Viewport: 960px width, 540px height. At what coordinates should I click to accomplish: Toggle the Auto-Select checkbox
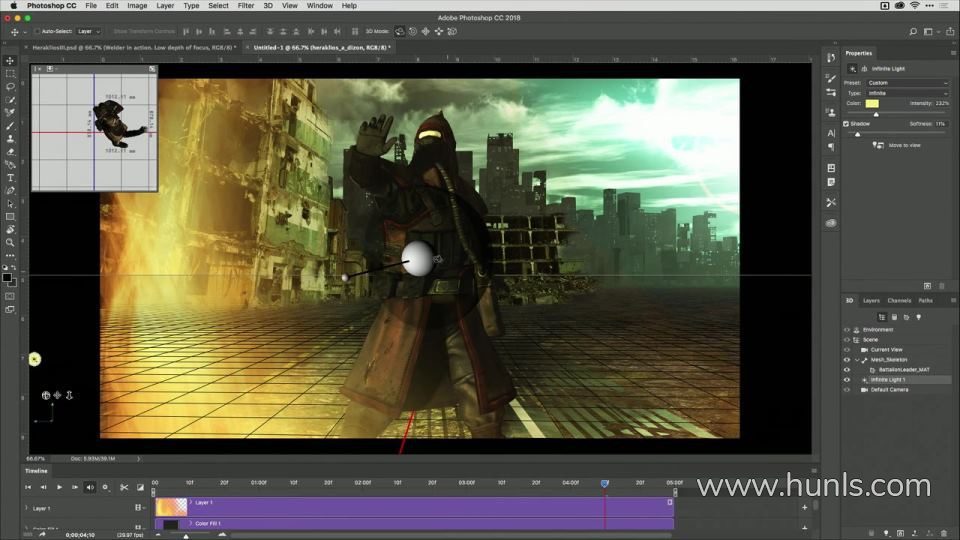37,31
